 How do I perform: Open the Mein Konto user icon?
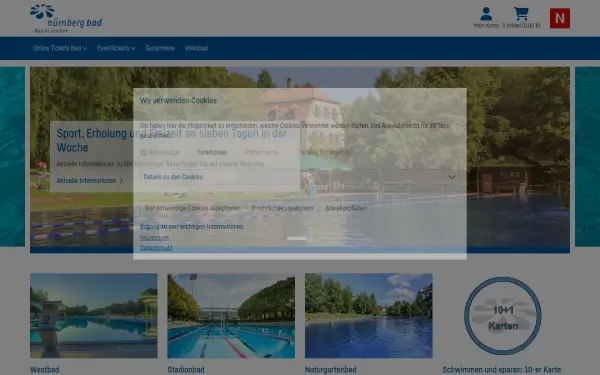[486, 14]
